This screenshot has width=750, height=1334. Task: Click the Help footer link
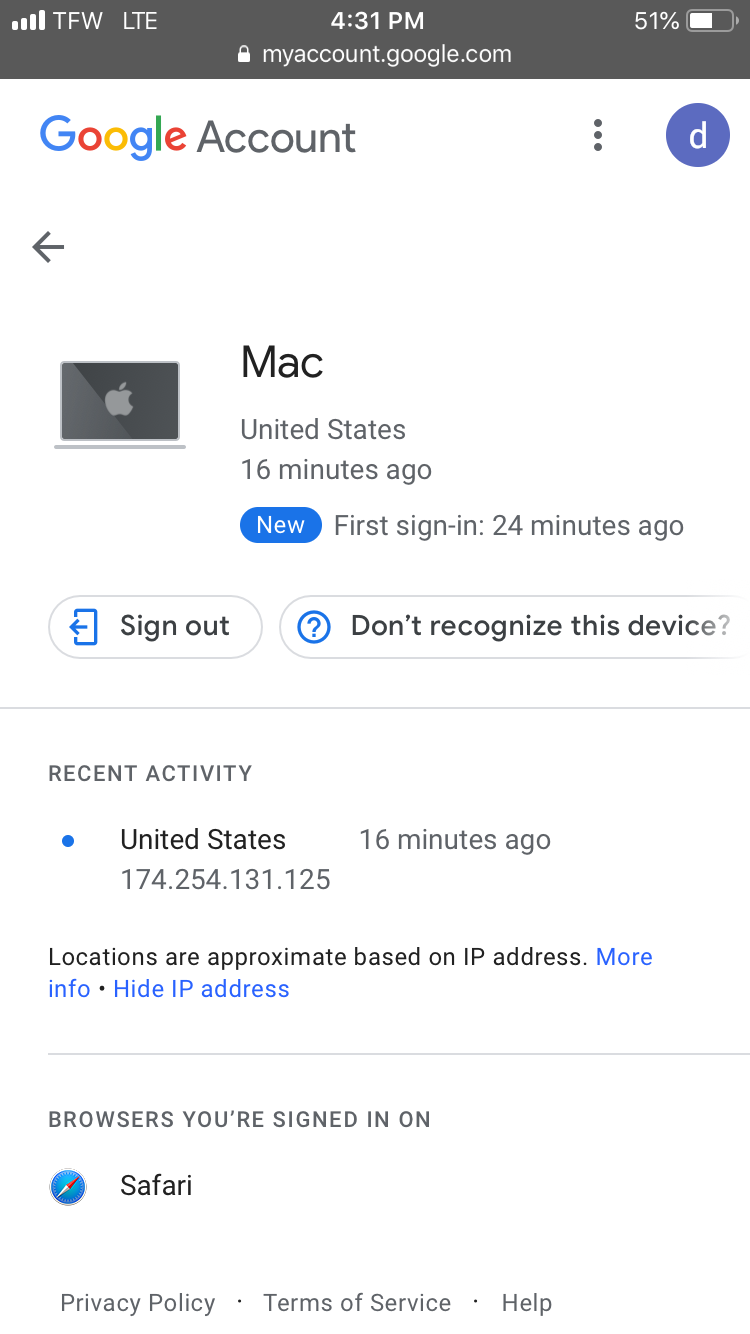(x=527, y=1303)
